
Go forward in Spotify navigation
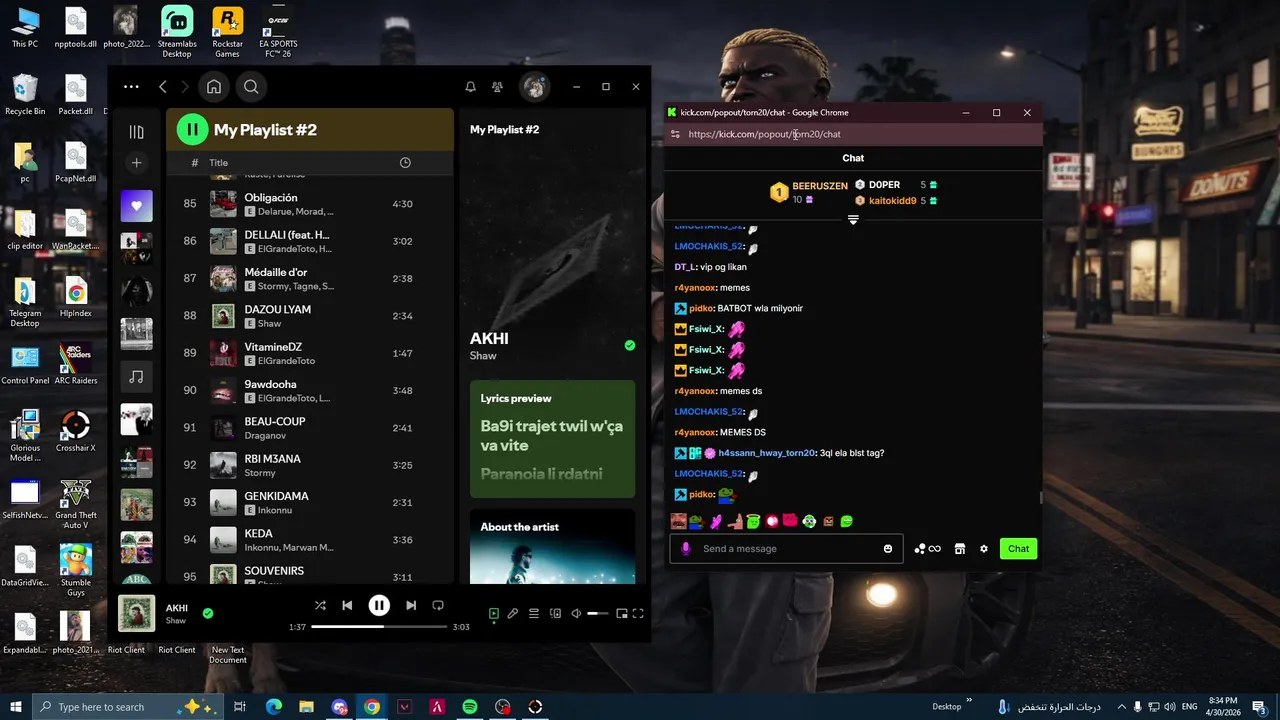pyautogui.click(x=185, y=87)
